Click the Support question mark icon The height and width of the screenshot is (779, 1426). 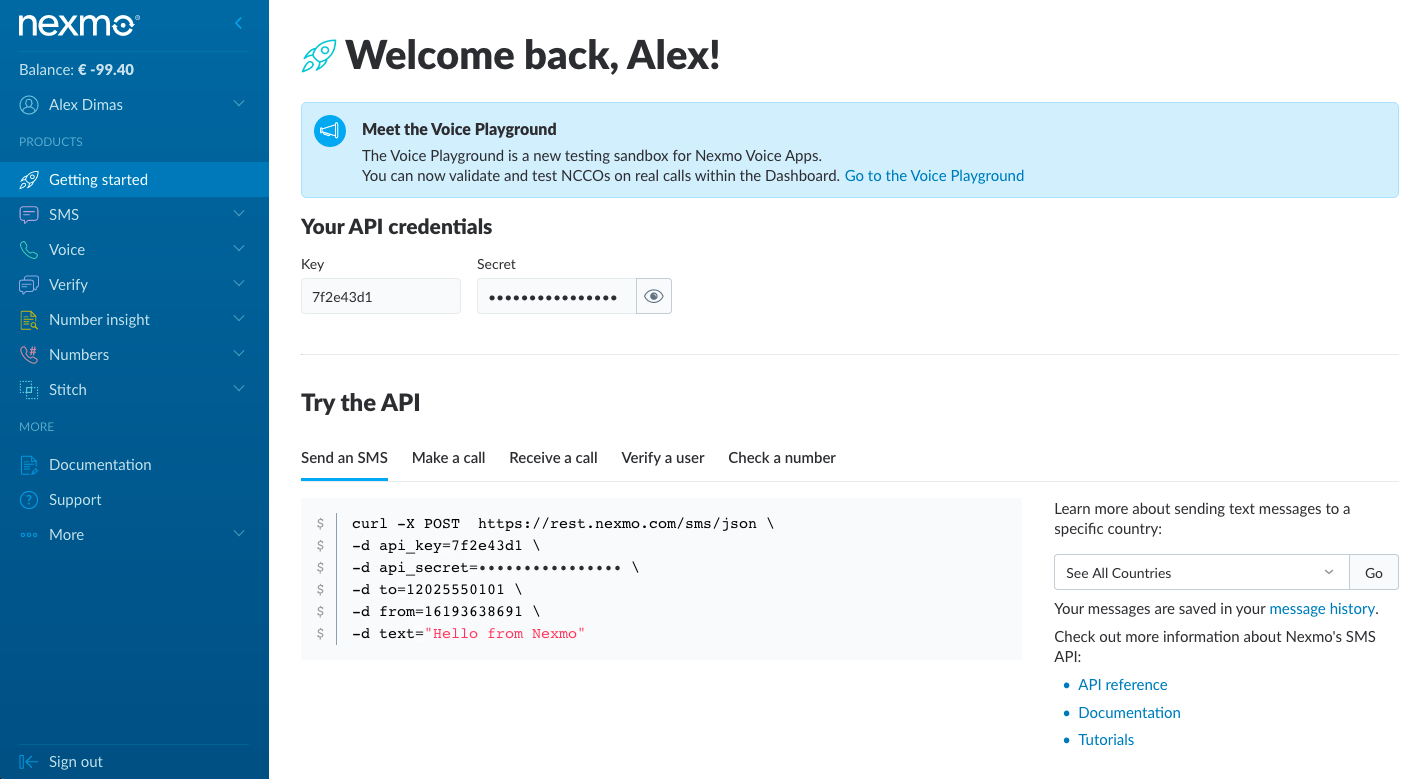click(29, 500)
